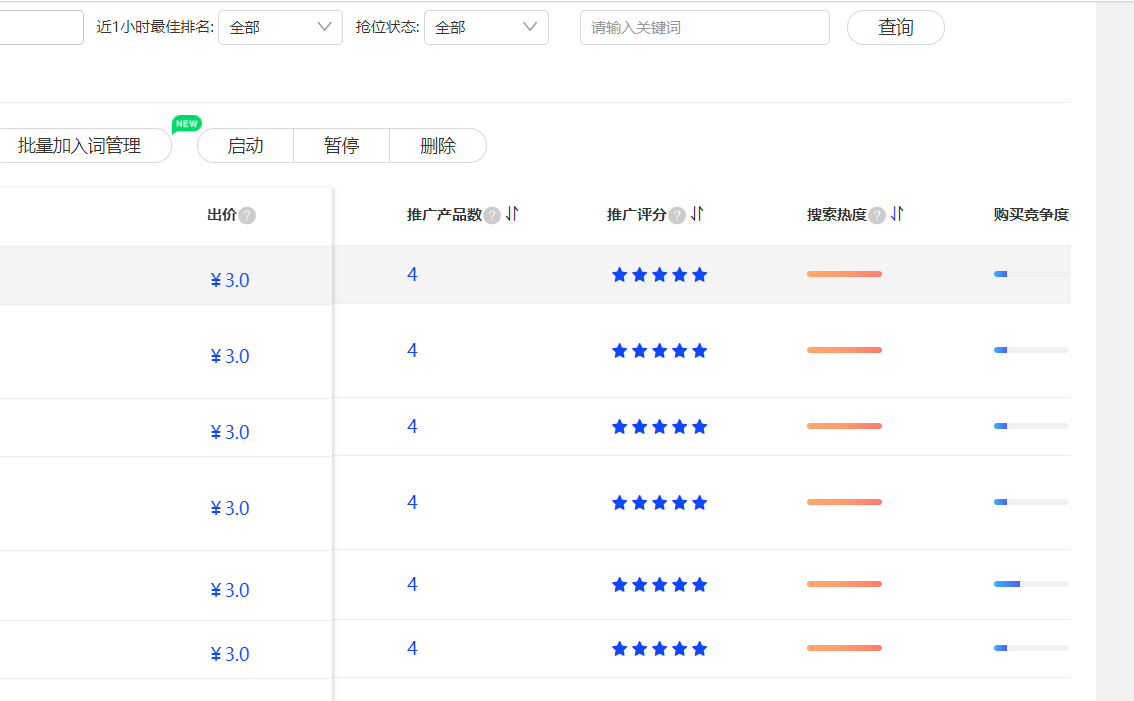1134x701 pixels.
Task: Sort the table by 推广评分
Action: point(697,214)
